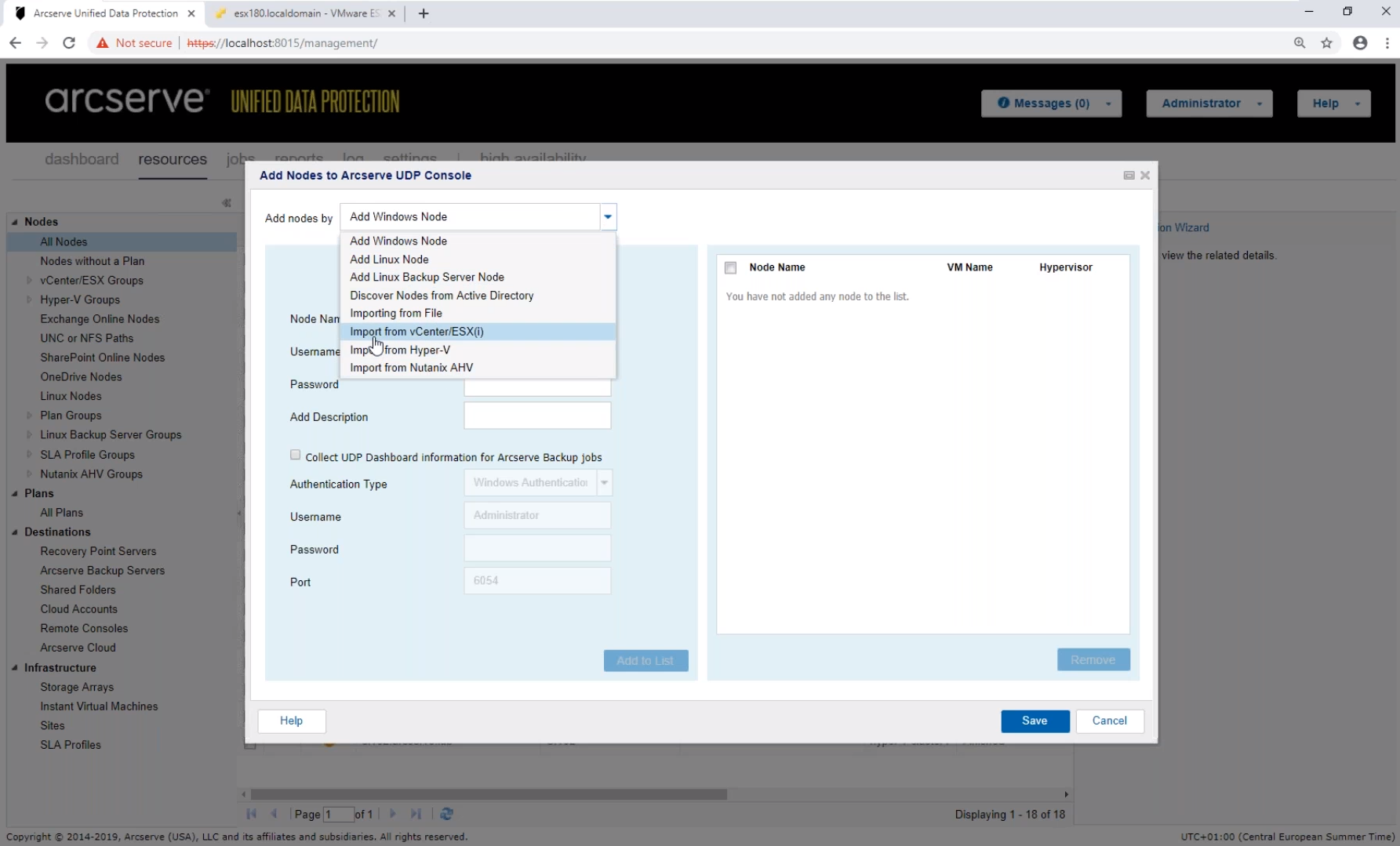The width and height of the screenshot is (1400, 846).
Task: Switch to the resources tab
Action: click(x=173, y=159)
